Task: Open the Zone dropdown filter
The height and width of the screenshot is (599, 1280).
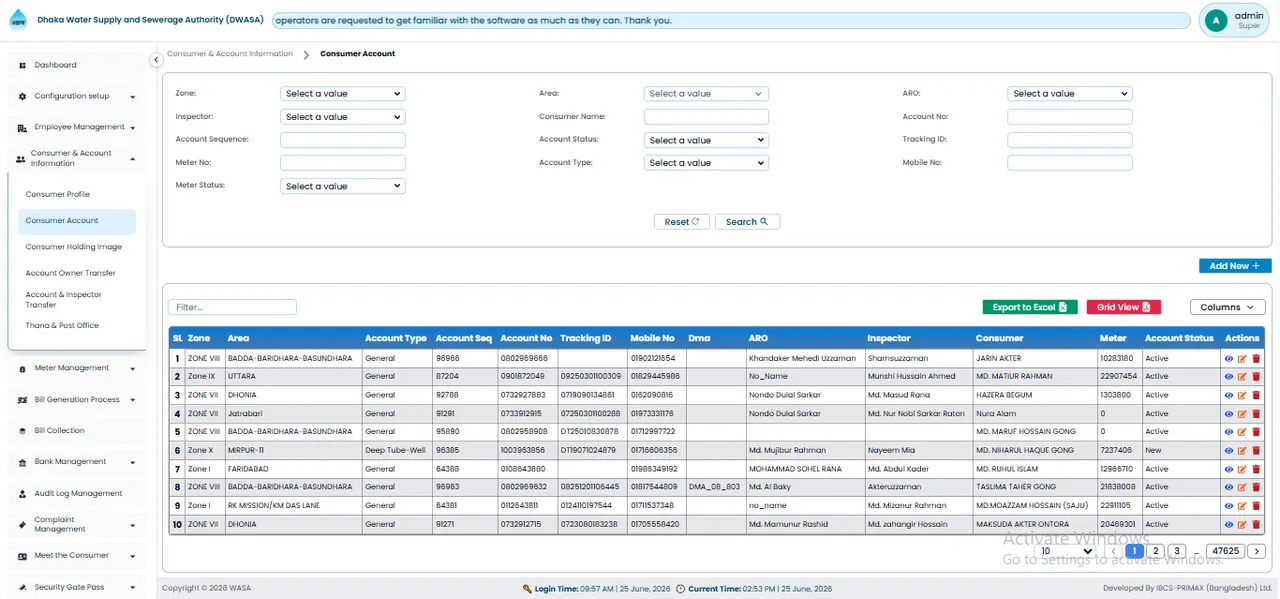Action: click(342, 94)
